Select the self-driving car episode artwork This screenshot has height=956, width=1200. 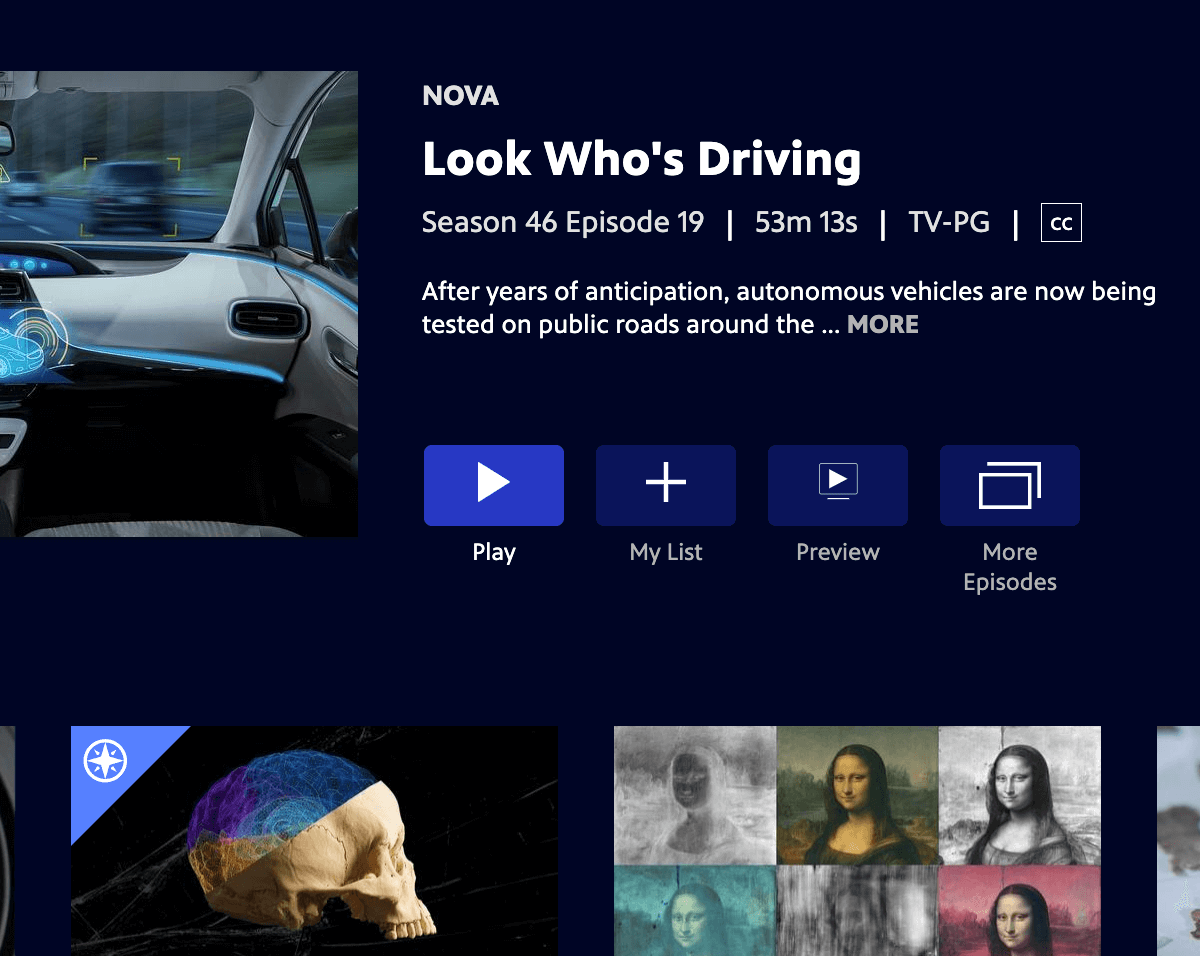(x=179, y=304)
